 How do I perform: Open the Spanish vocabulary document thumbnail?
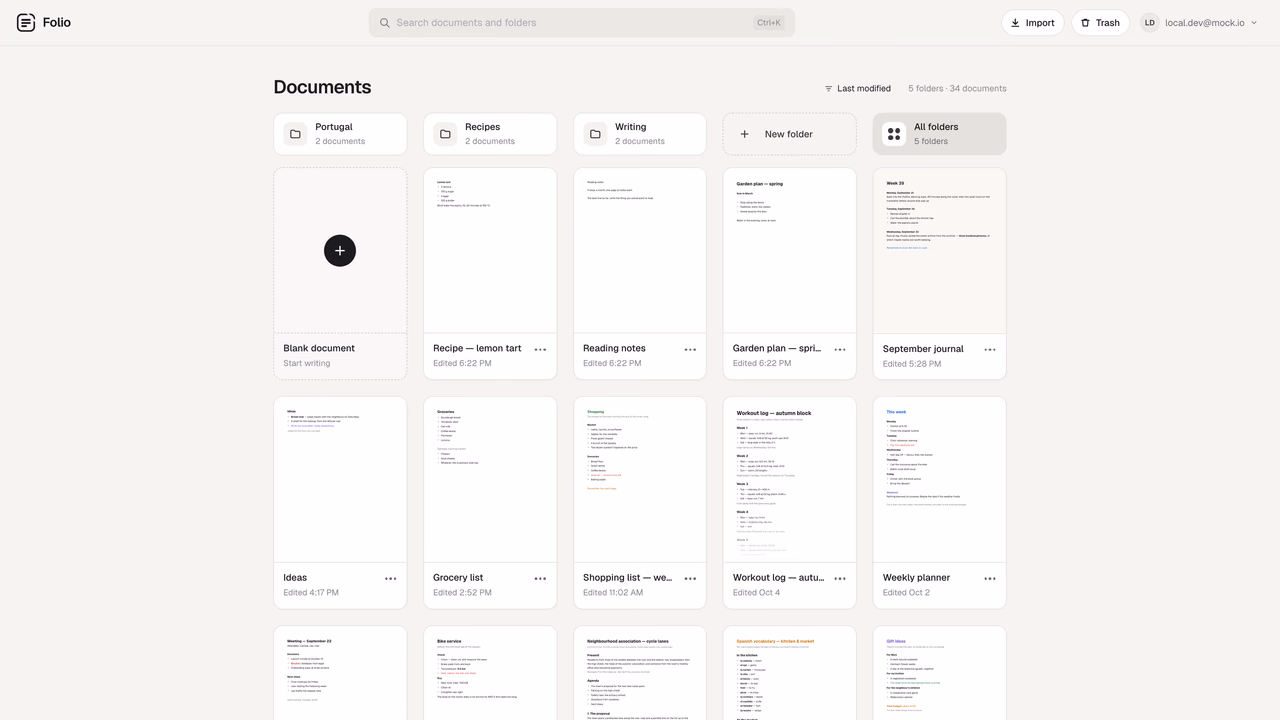tap(790, 673)
